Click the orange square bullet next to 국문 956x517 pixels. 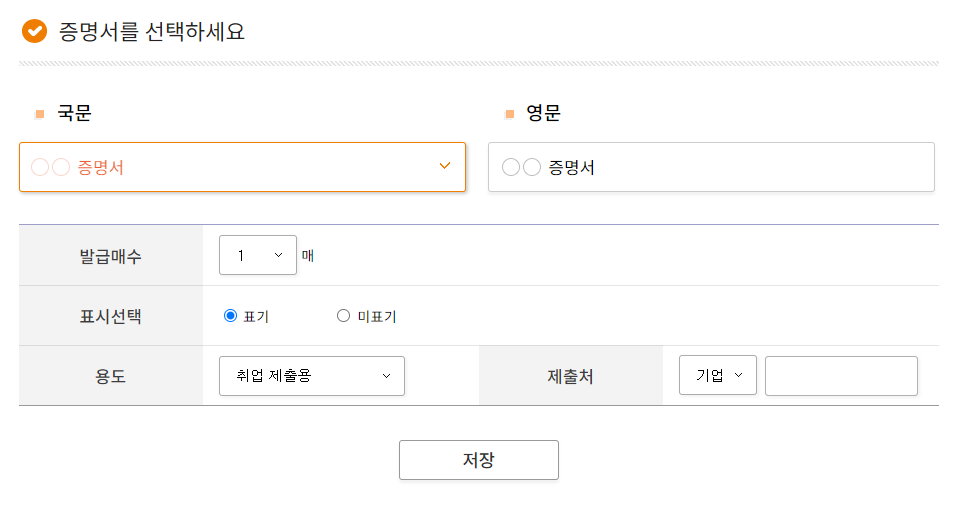pos(40,114)
